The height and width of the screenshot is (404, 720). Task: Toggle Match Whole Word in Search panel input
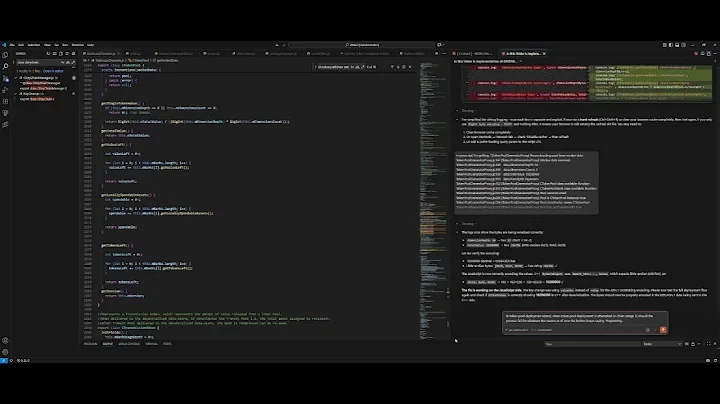click(68, 62)
